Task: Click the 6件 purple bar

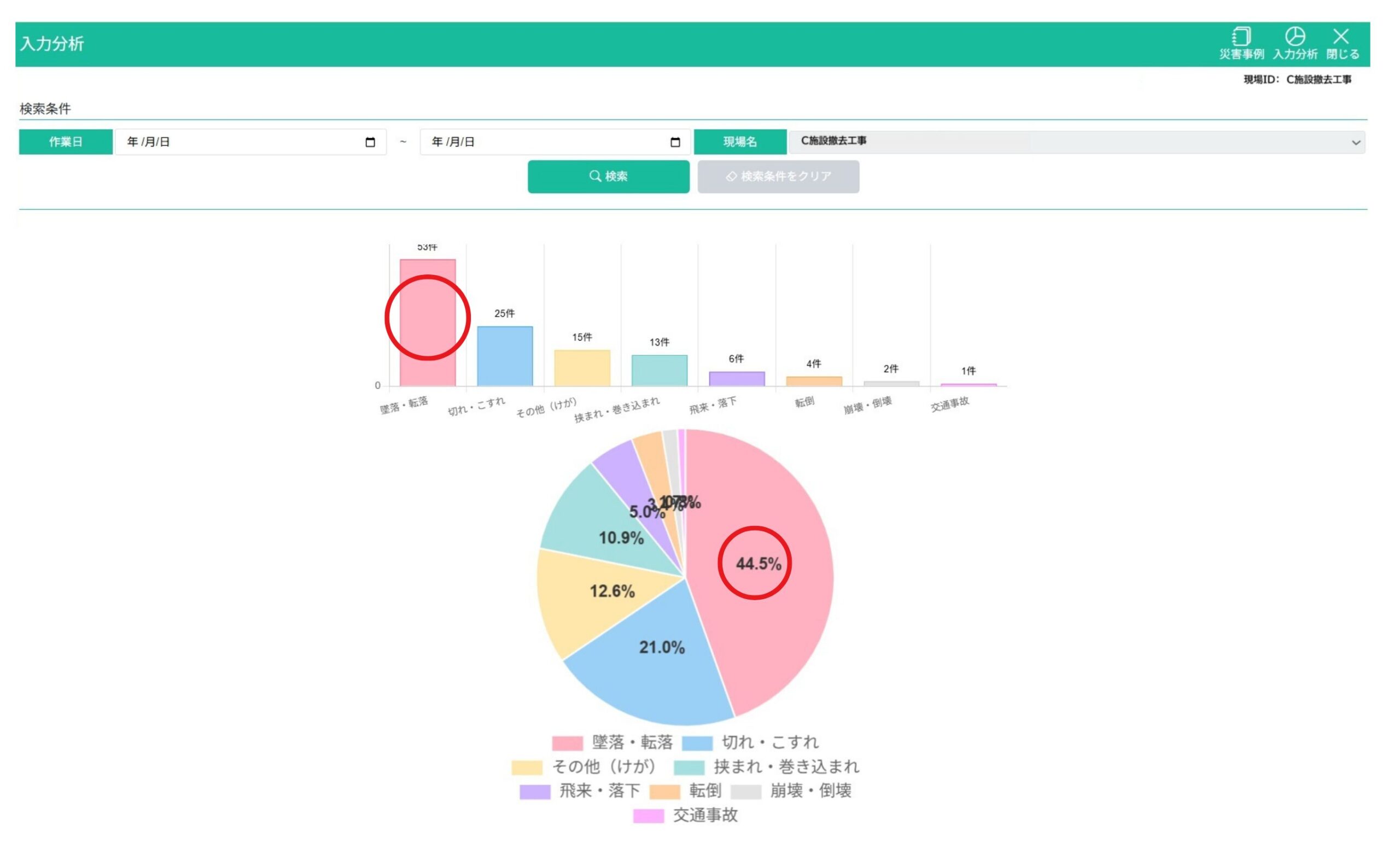Action: click(x=737, y=379)
